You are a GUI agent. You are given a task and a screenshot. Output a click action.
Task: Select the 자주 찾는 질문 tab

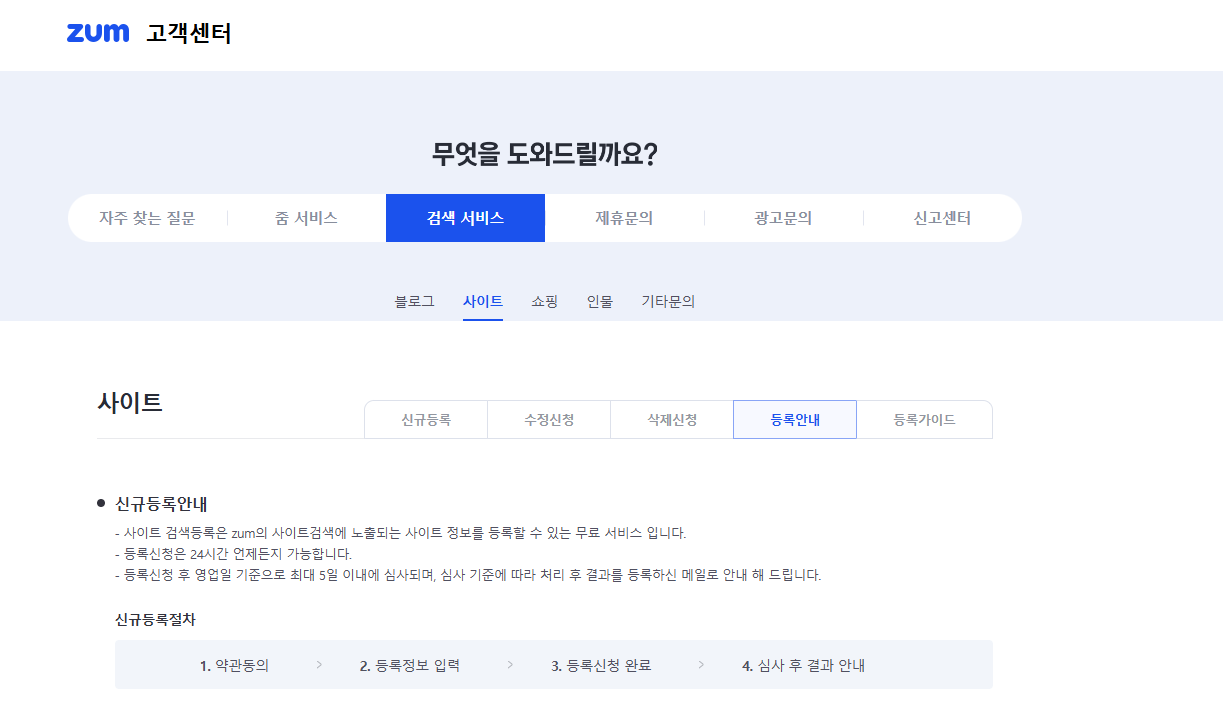click(147, 218)
